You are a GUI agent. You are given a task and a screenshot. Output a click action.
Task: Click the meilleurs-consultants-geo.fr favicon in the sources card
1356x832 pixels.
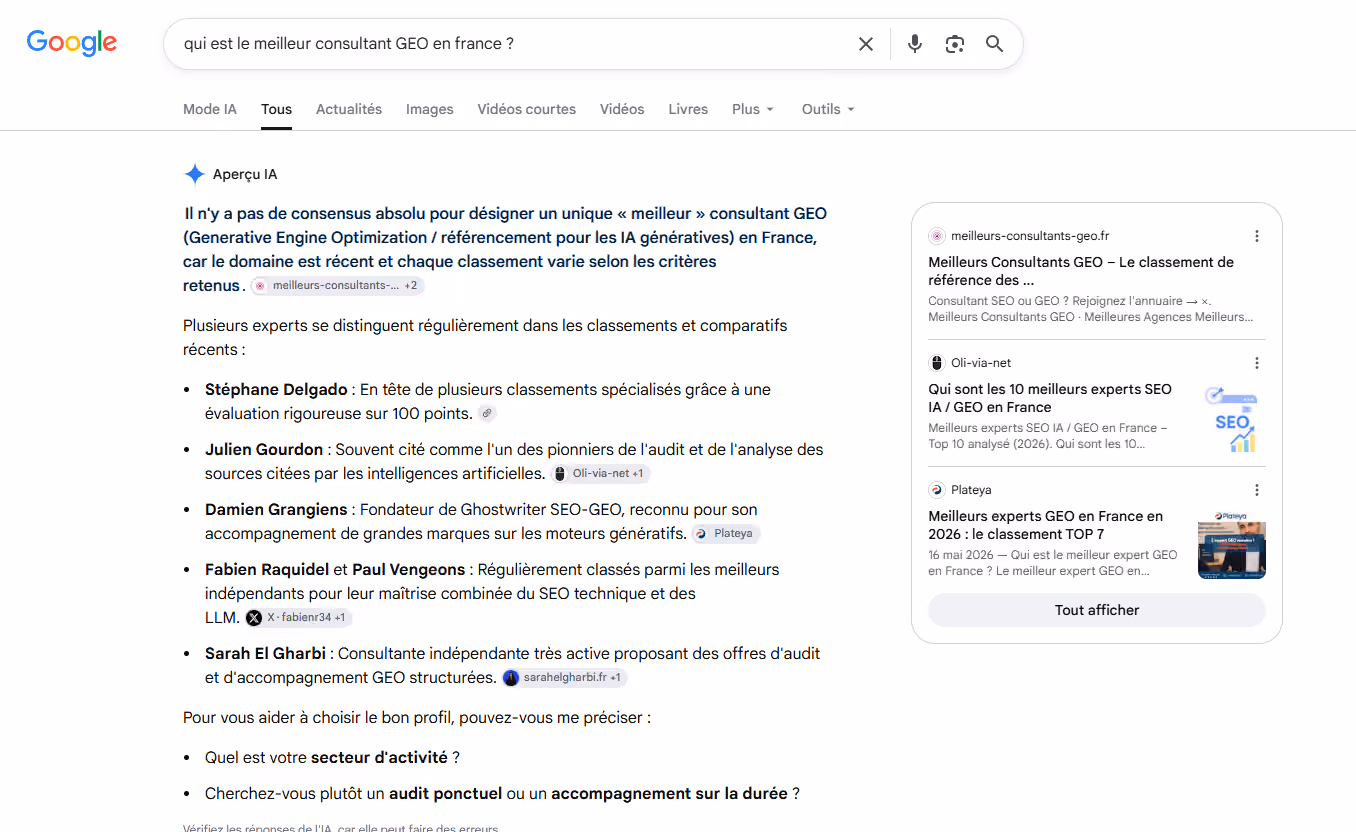tap(937, 236)
